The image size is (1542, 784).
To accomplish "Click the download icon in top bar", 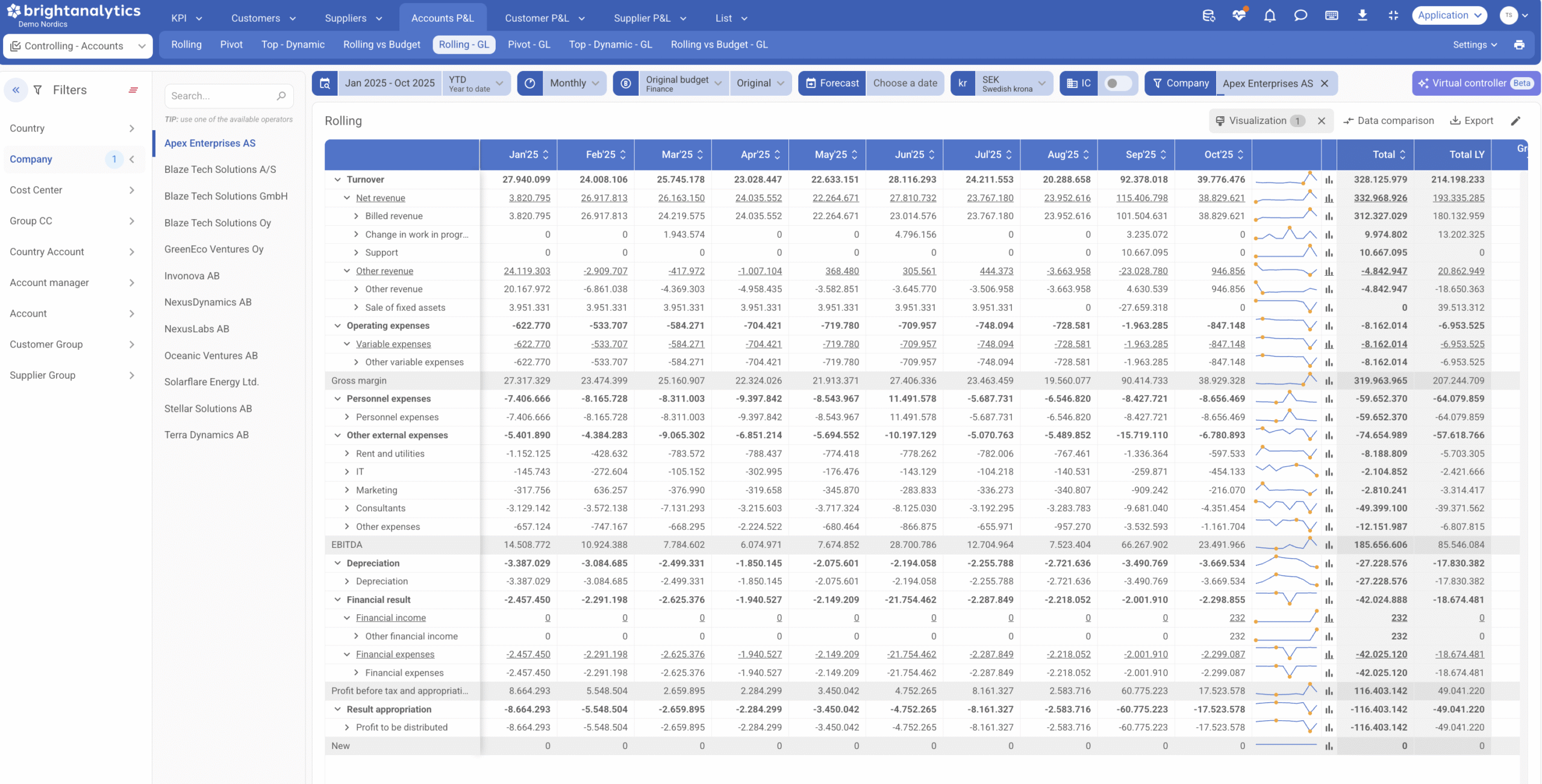I will click(x=1362, y=16).
